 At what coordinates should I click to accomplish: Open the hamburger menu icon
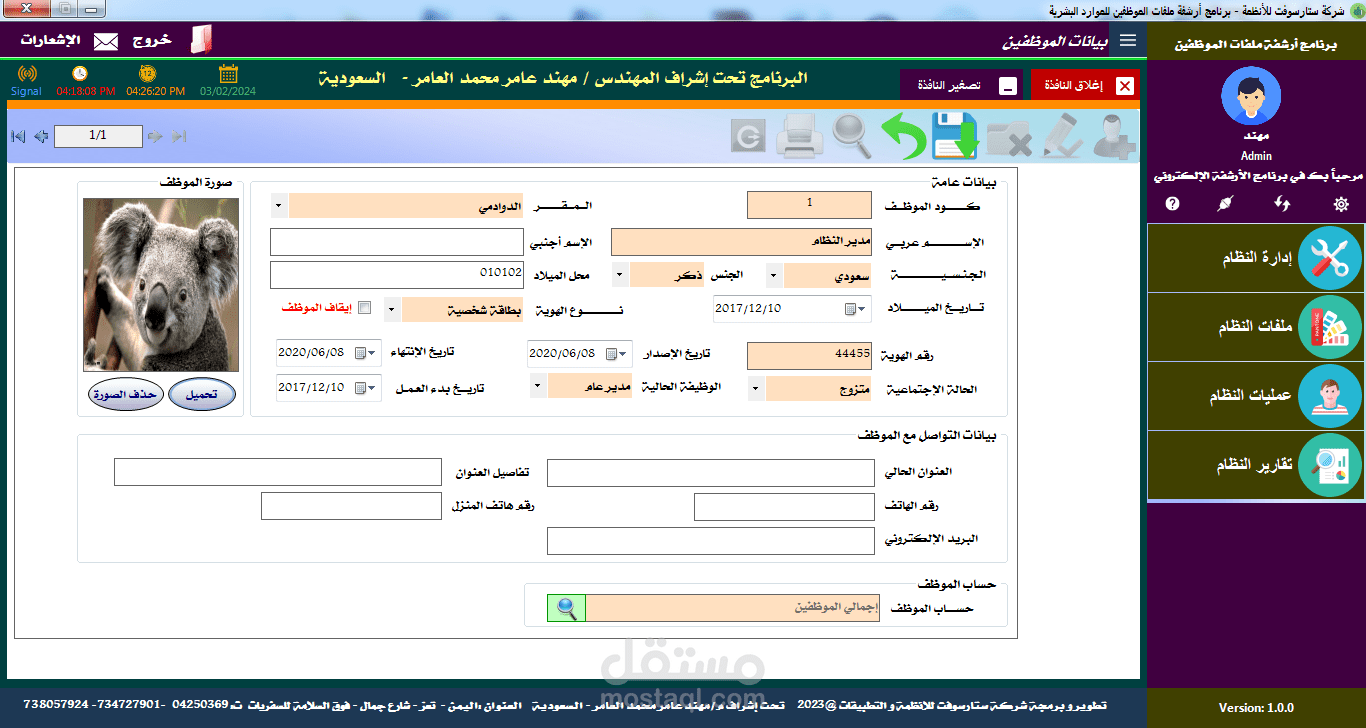(x=1128, y=40)
